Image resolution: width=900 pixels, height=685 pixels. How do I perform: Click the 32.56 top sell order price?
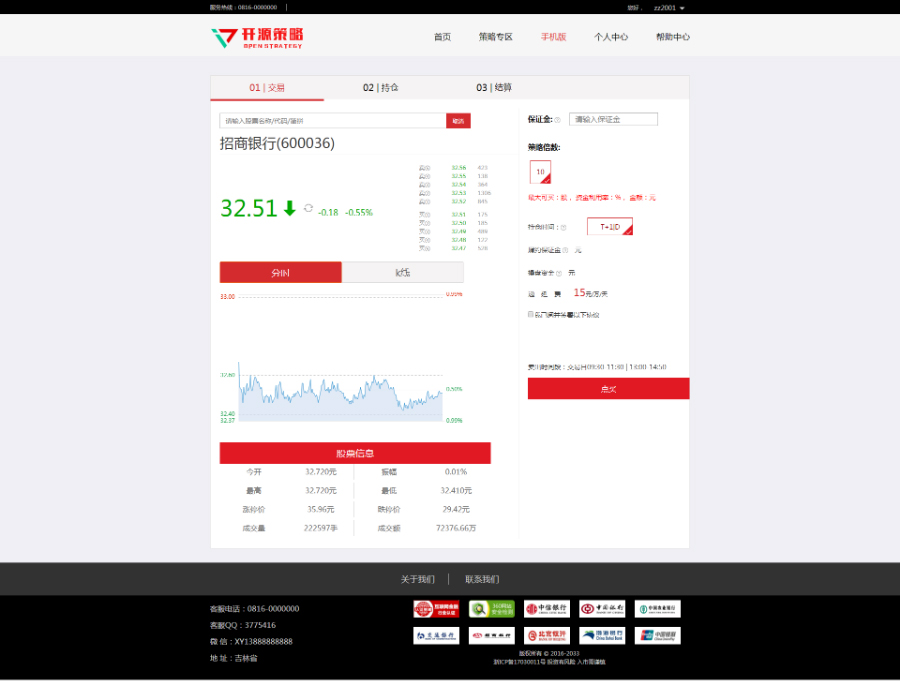459,168
